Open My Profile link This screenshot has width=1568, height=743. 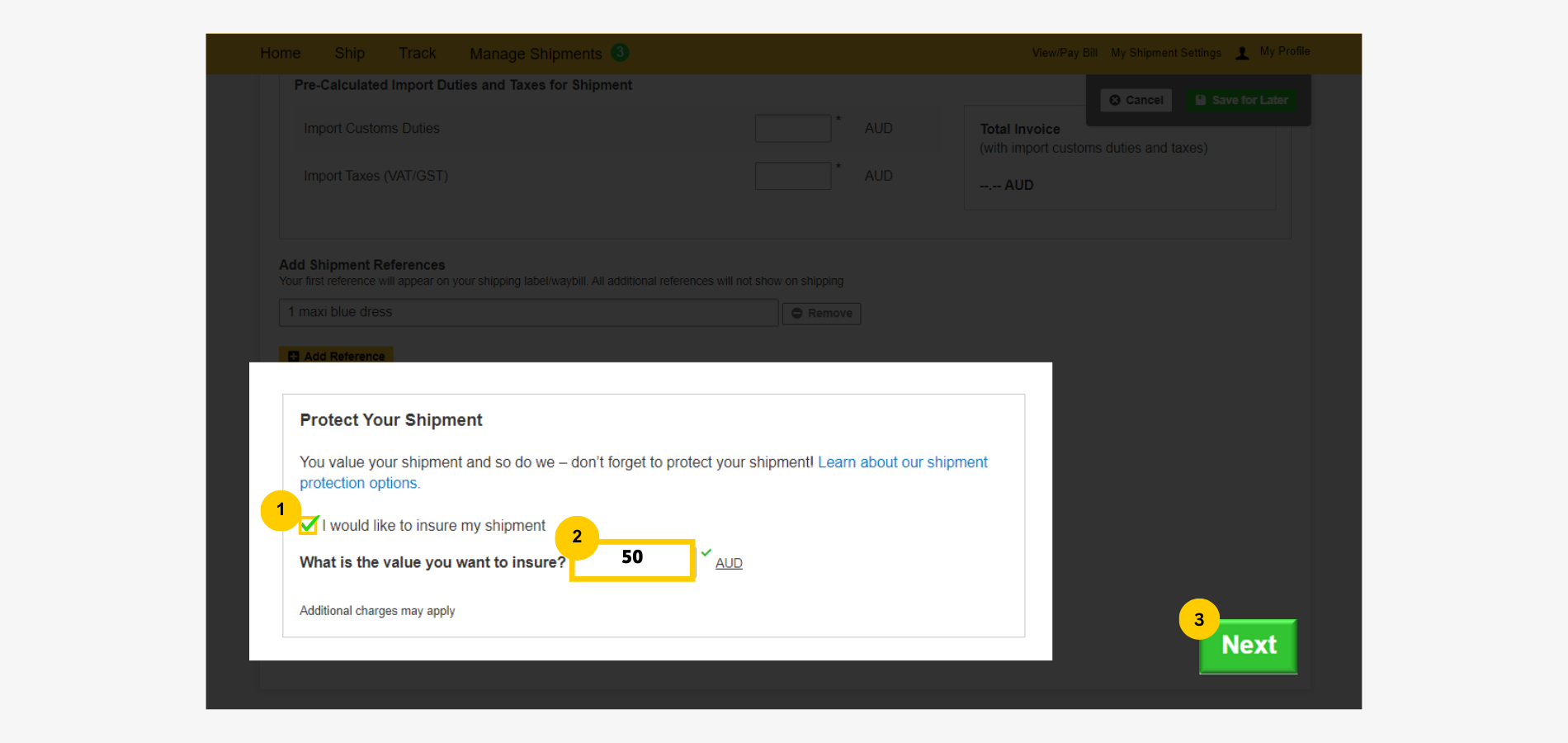[1285, 51]
